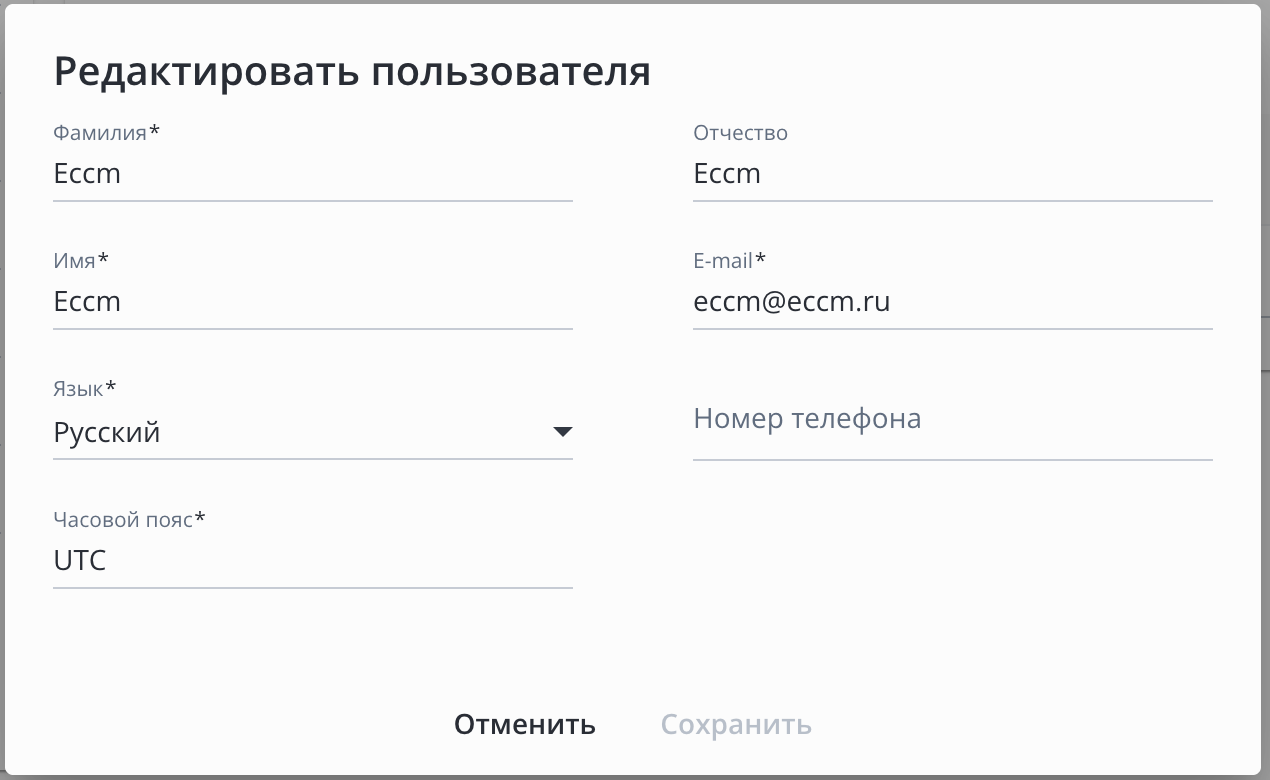This screenshot has height=780, width=1270.
Task: Open the language selector showing Русский
Action: (x=300, y=433)
